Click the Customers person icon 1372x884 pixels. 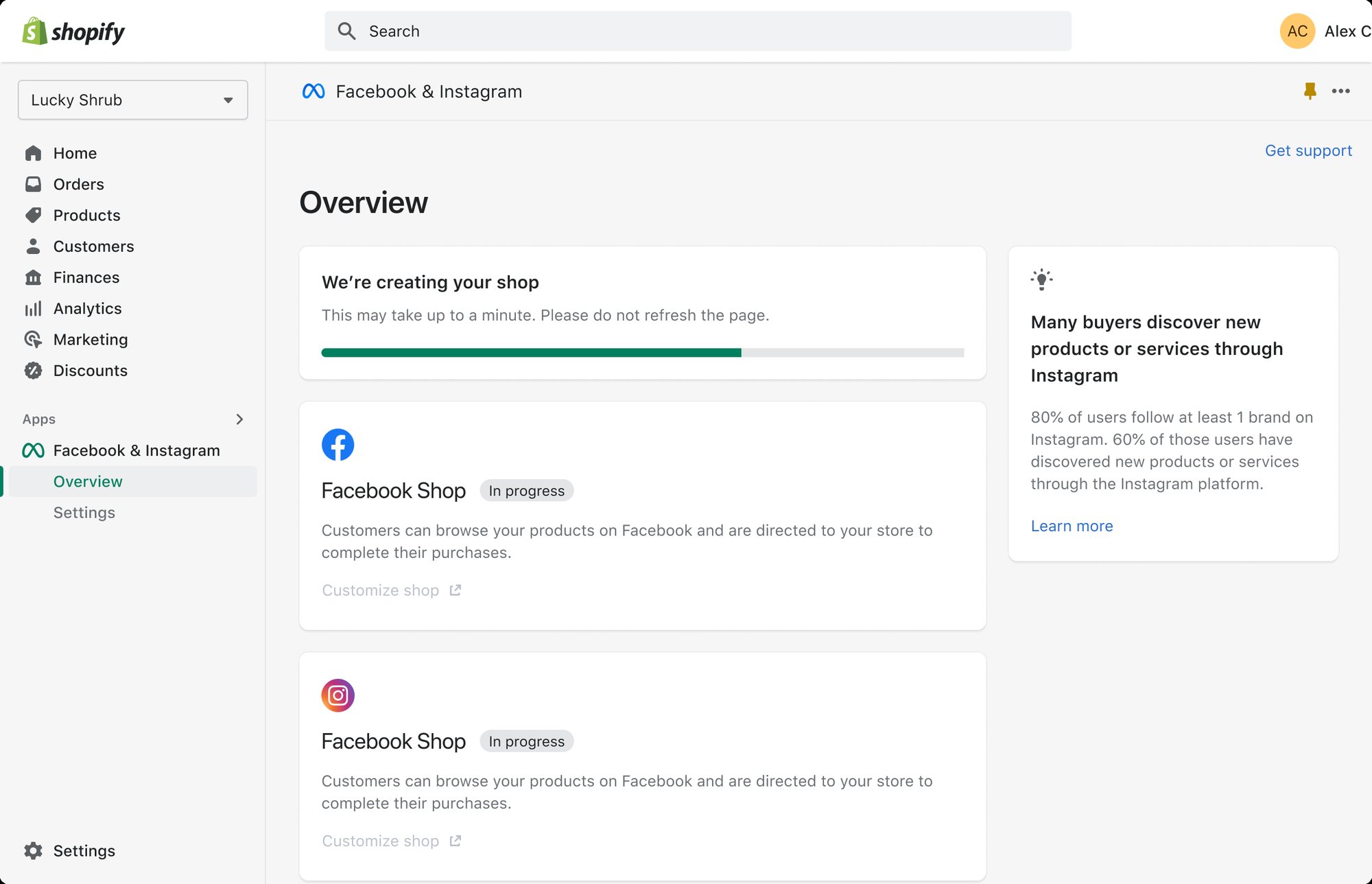(33, 246)
